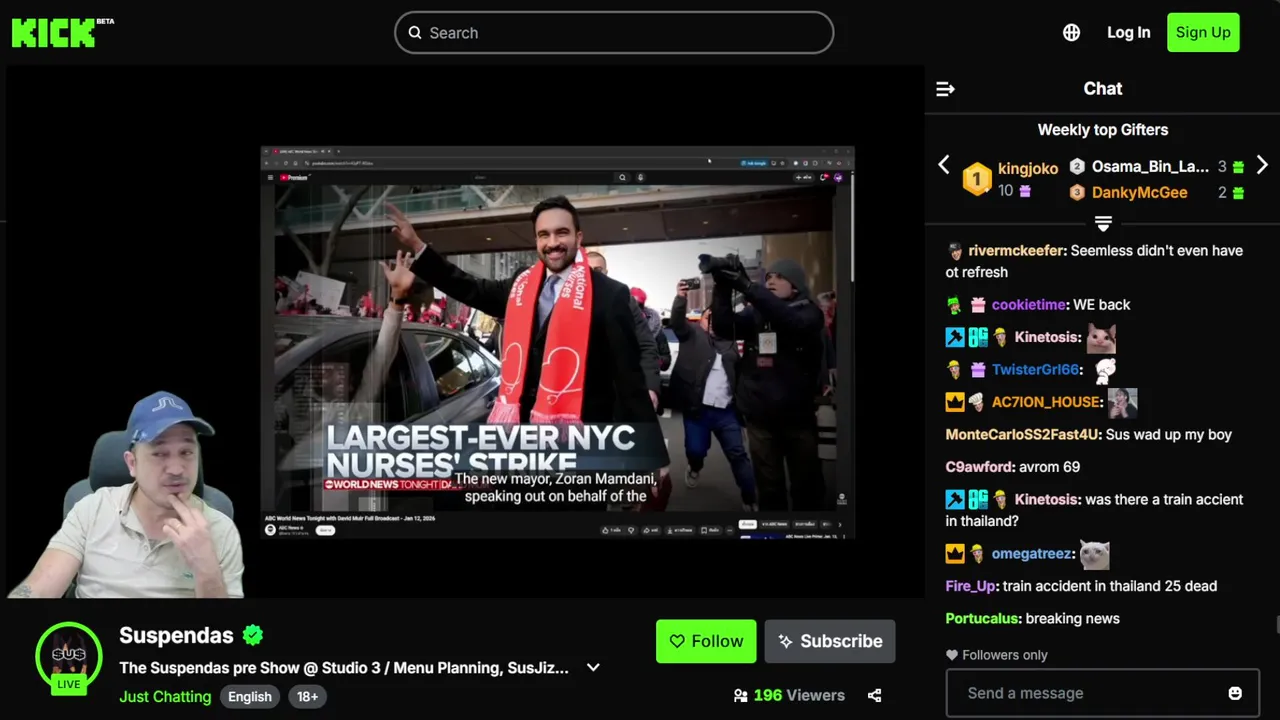Click the Suspendas channel name
The width and height of the screenshot is (1280, 720).
coord(176,635)
